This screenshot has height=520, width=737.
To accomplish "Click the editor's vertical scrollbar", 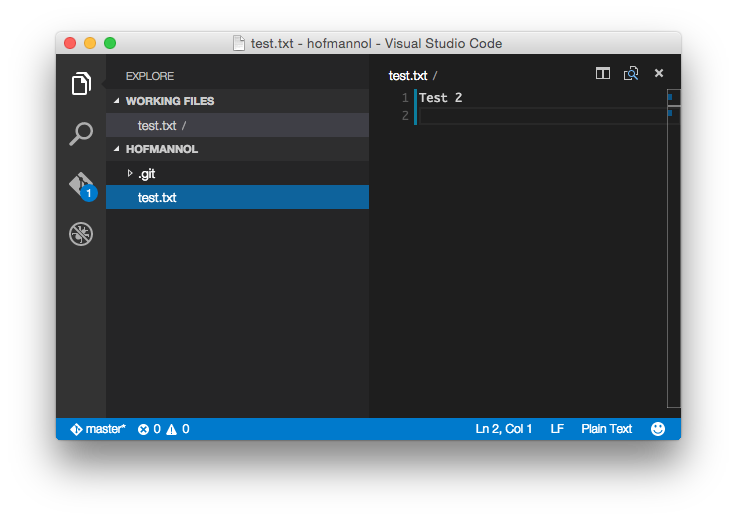I will (673, 250).
